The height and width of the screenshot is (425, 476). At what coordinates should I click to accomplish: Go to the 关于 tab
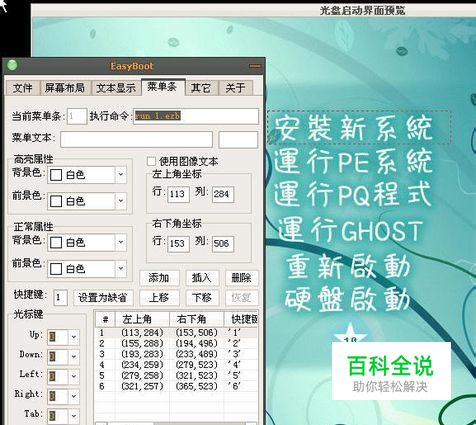(236, 88)
